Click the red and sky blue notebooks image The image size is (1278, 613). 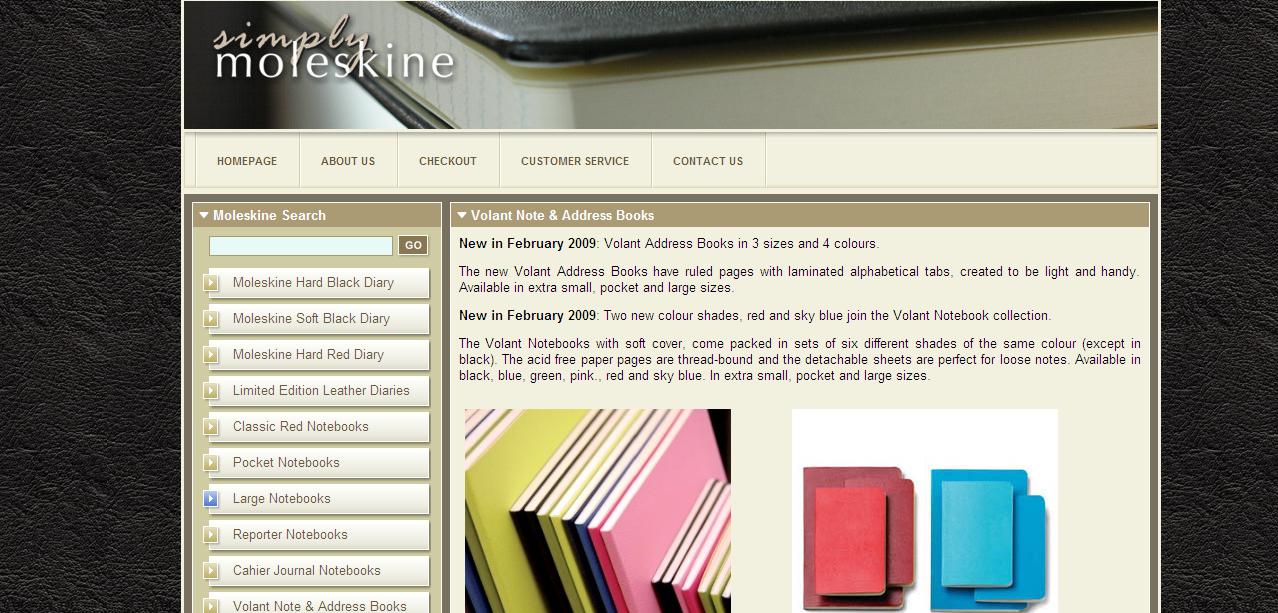[924, 510]
